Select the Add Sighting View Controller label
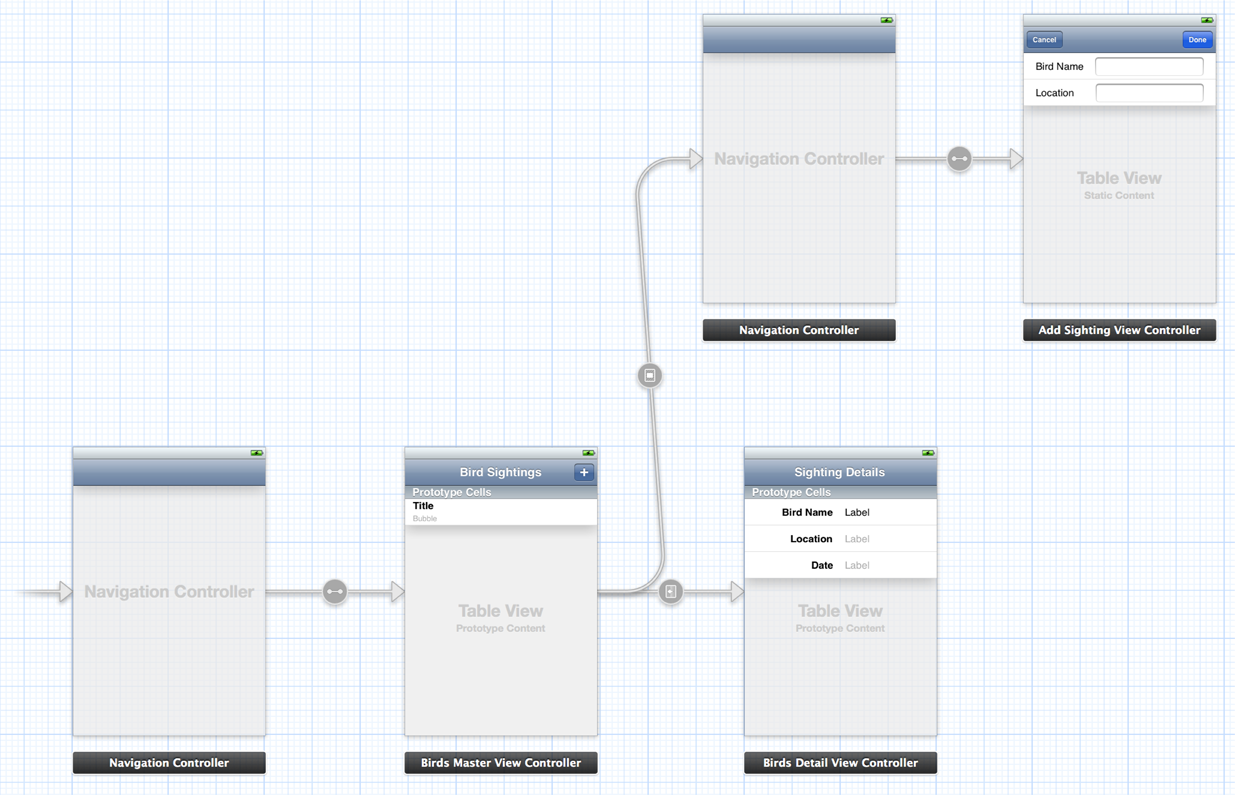The height and width of the screenshot is (795, 1235). click(1119, 330)
